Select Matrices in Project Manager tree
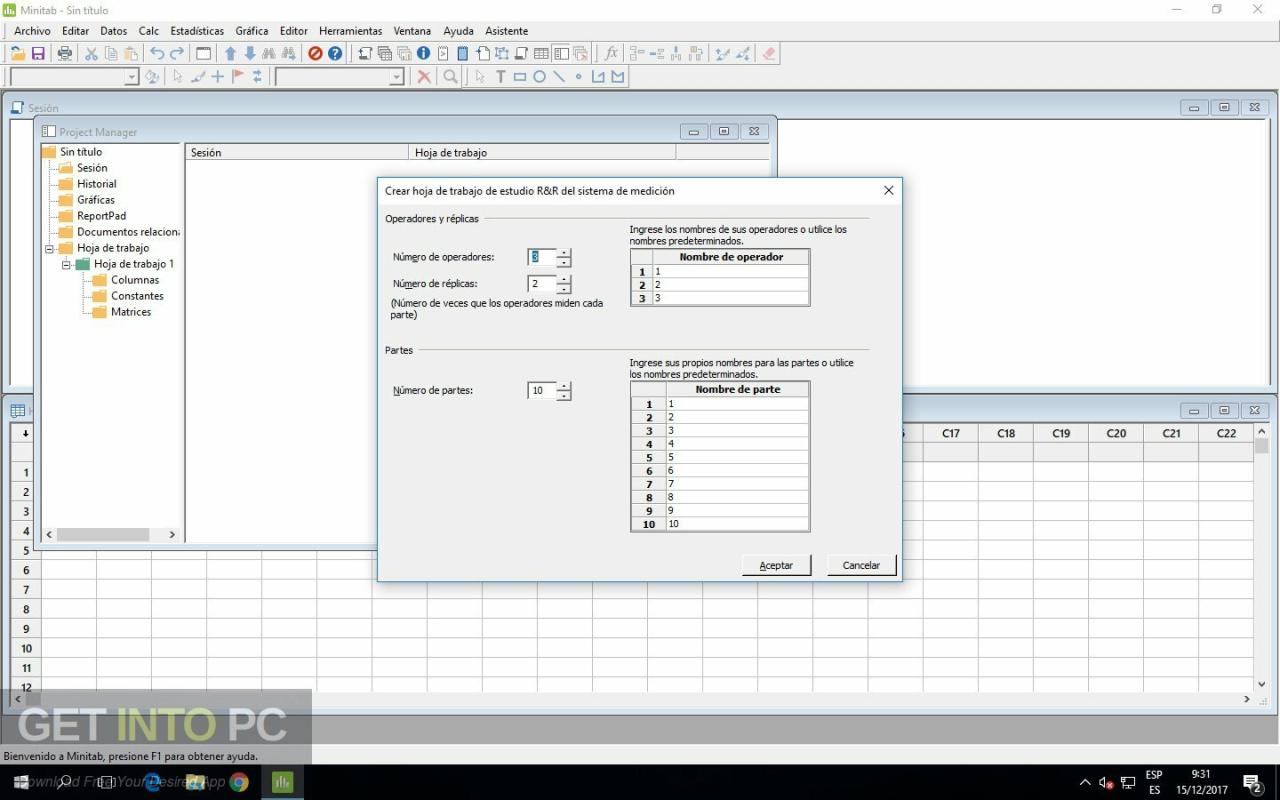The width and height of the screenshot is (1280, 800). [131, 312]
